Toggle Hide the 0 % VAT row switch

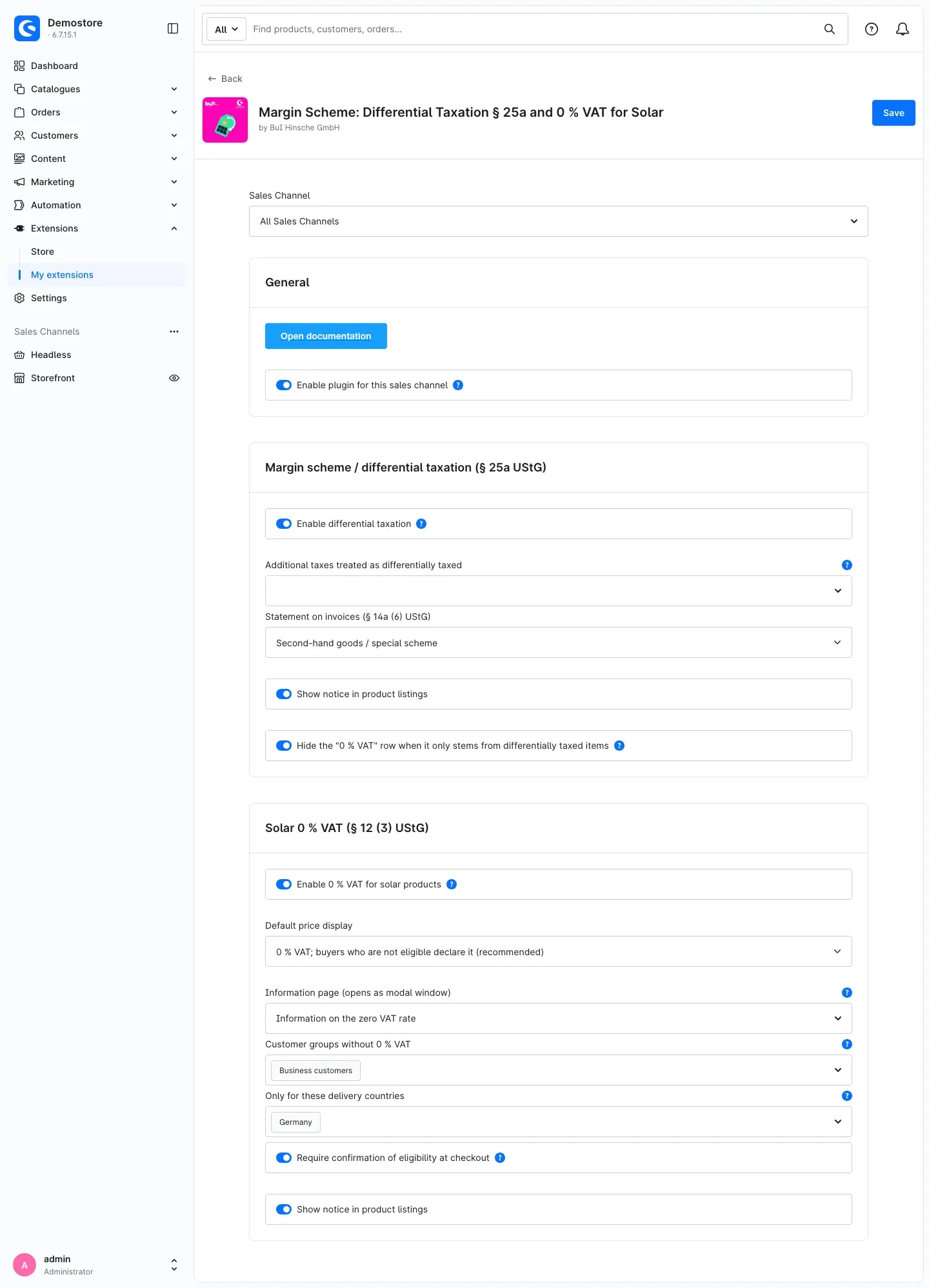pos(284,746)
